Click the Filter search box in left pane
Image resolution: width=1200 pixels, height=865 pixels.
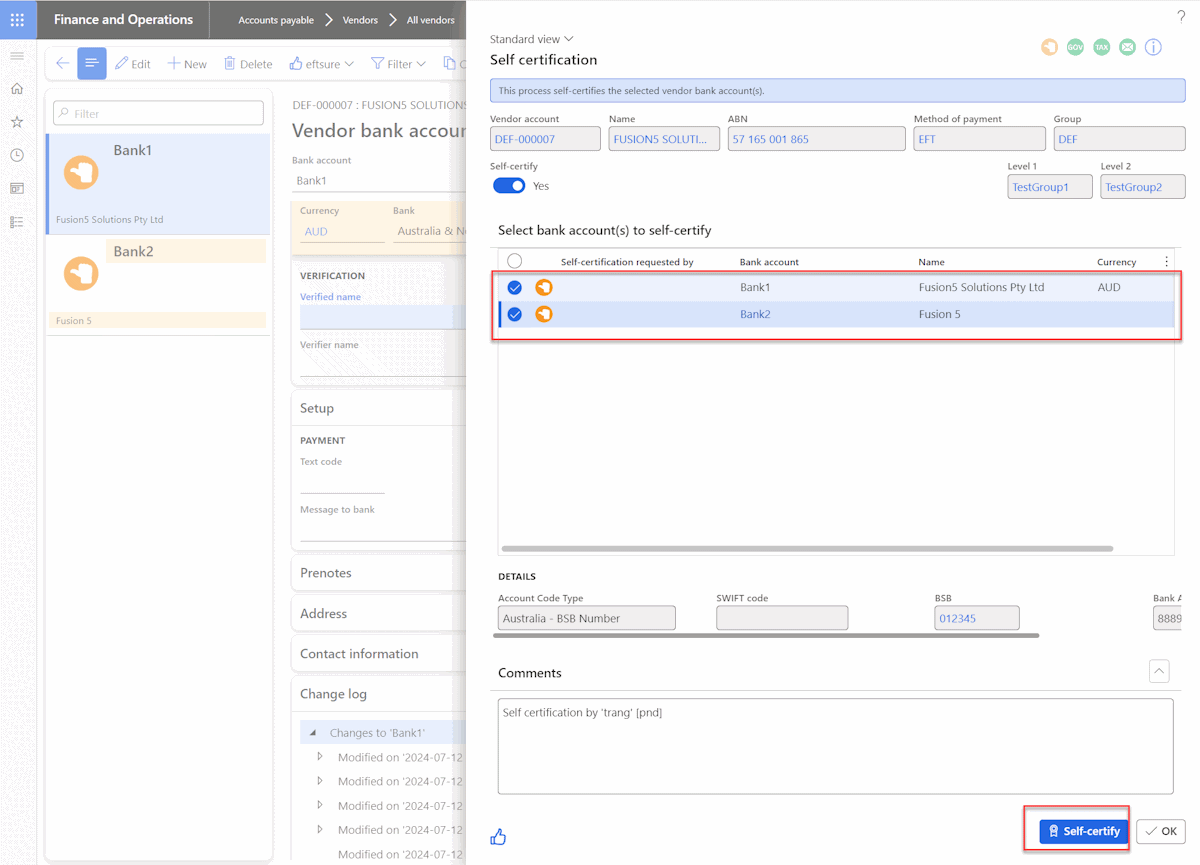point(158,113)
